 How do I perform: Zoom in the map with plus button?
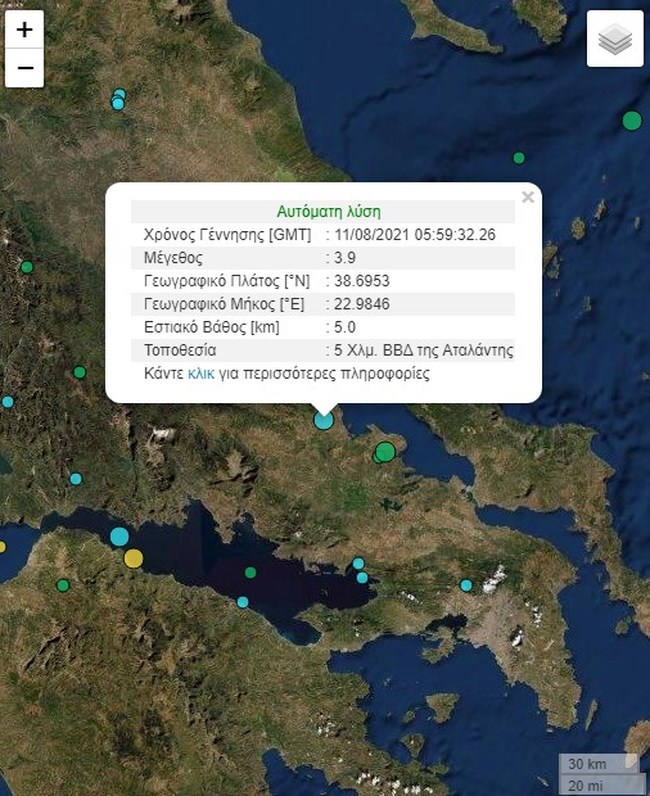click(x=24, y=29)
